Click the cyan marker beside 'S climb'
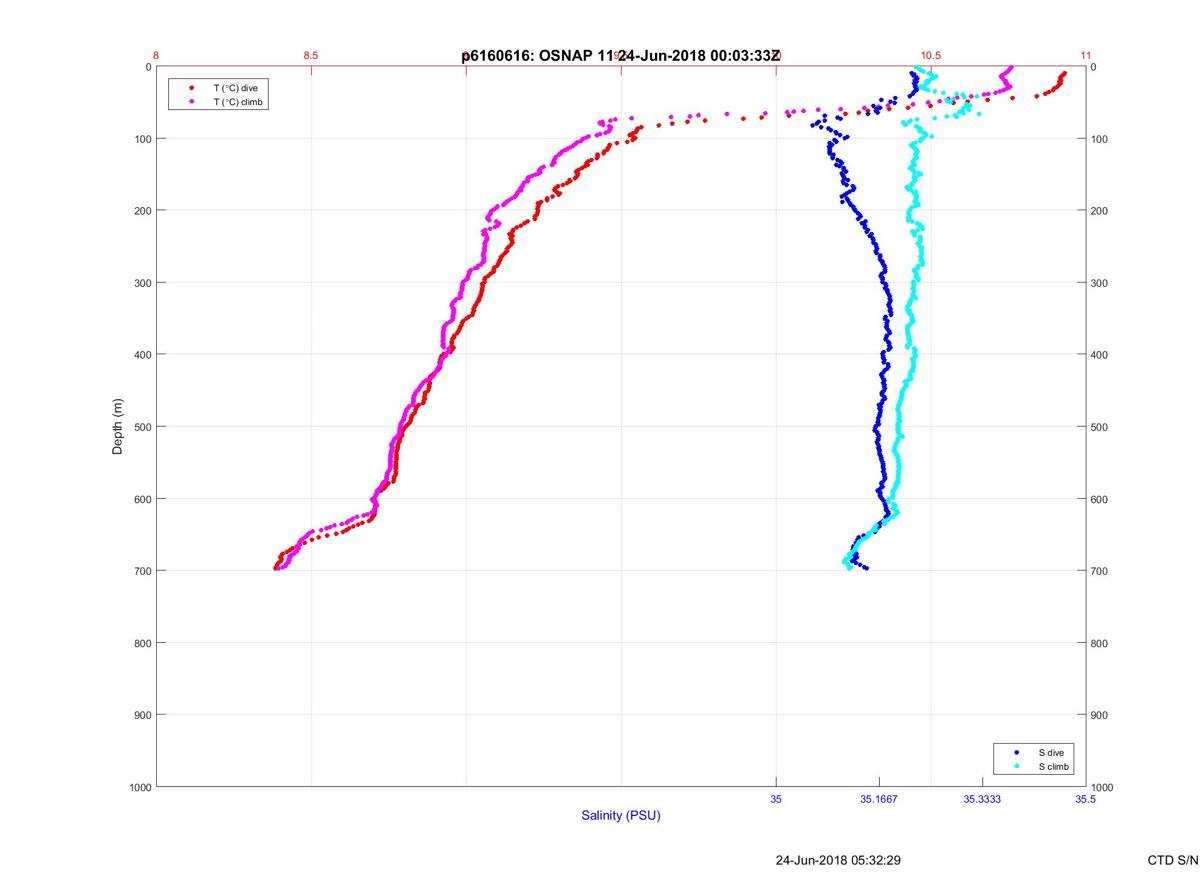The width and height of the screenshot is (1200, 885). (x=1016, y=766)
